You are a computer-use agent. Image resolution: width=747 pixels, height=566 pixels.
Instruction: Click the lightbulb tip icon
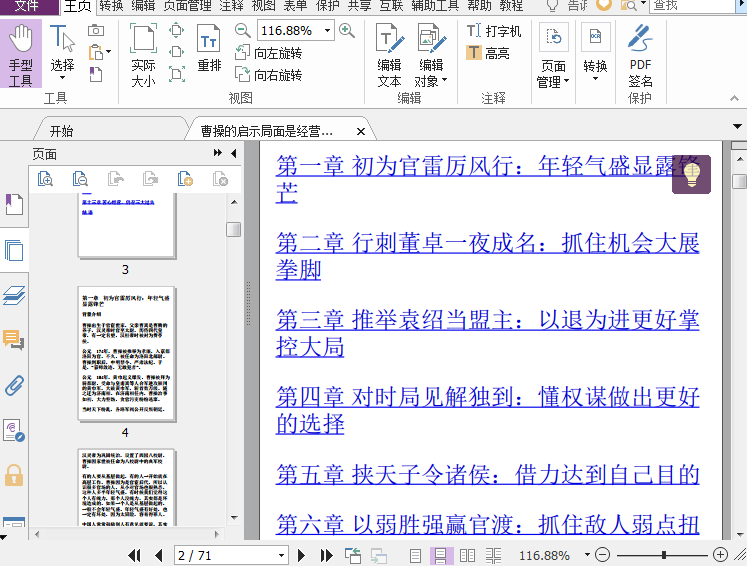coord(691,174)
